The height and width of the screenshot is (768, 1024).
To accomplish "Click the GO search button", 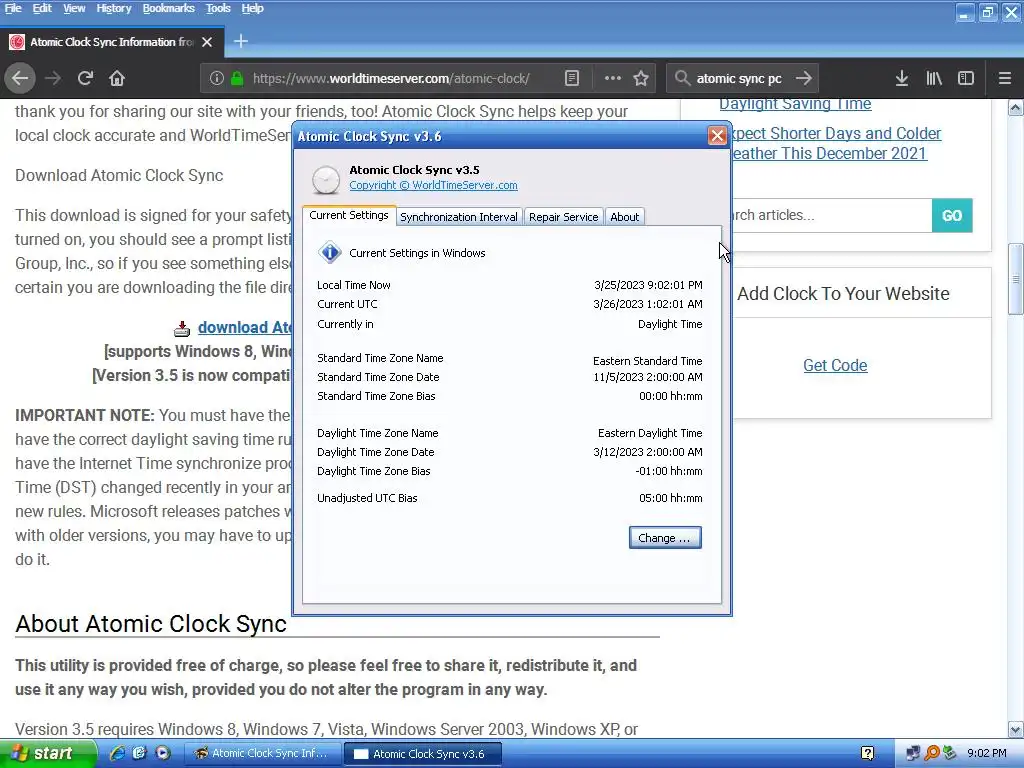I will [x=952, y=216].
